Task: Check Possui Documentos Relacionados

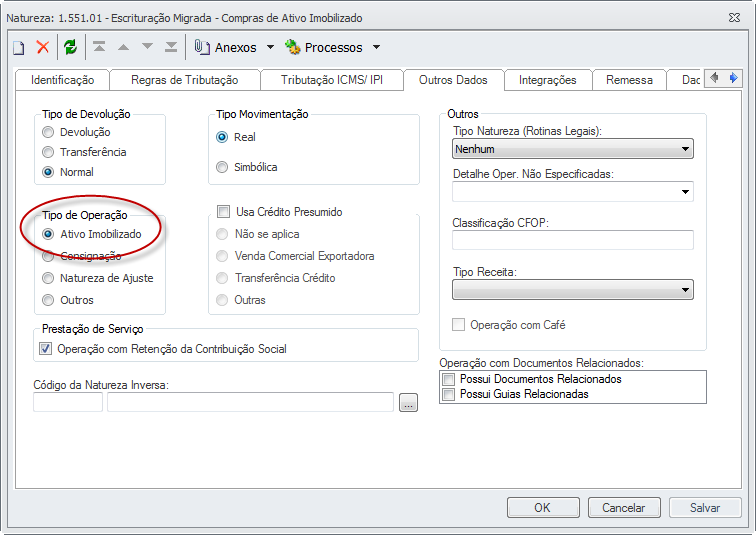Action: (x=449, y=379)
